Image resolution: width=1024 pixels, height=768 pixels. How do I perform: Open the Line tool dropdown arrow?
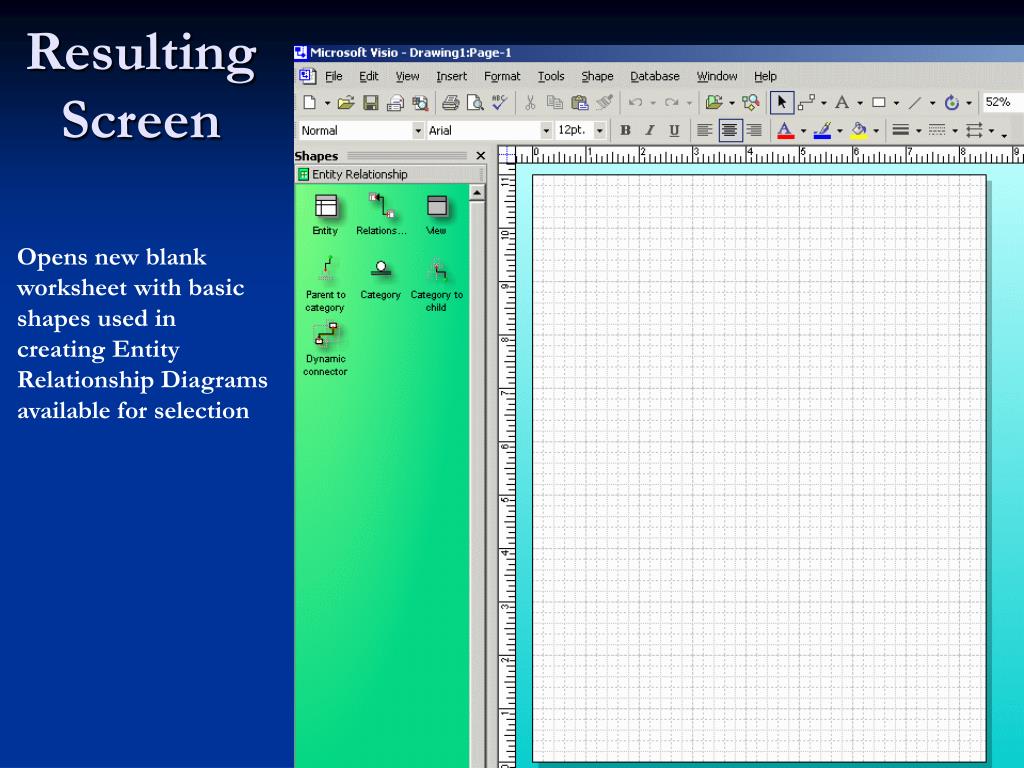[932, 103]
